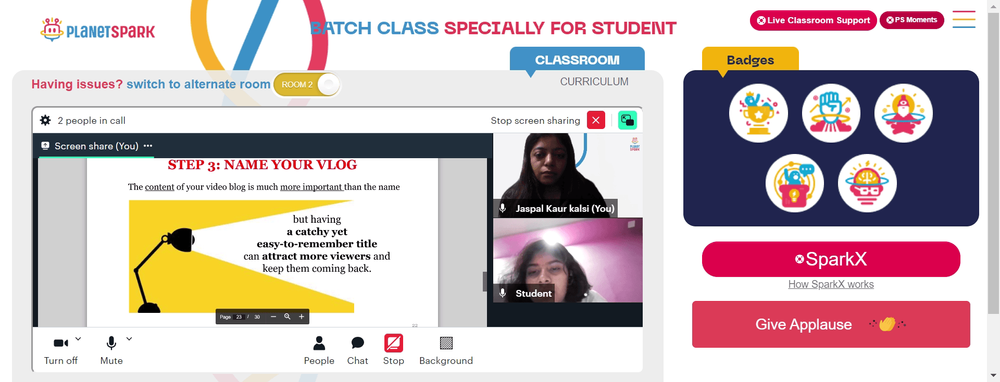Viewport: 1000px width, 382px height.
Task: Open the CURRICULUM tab
Action: pos(594,82)
